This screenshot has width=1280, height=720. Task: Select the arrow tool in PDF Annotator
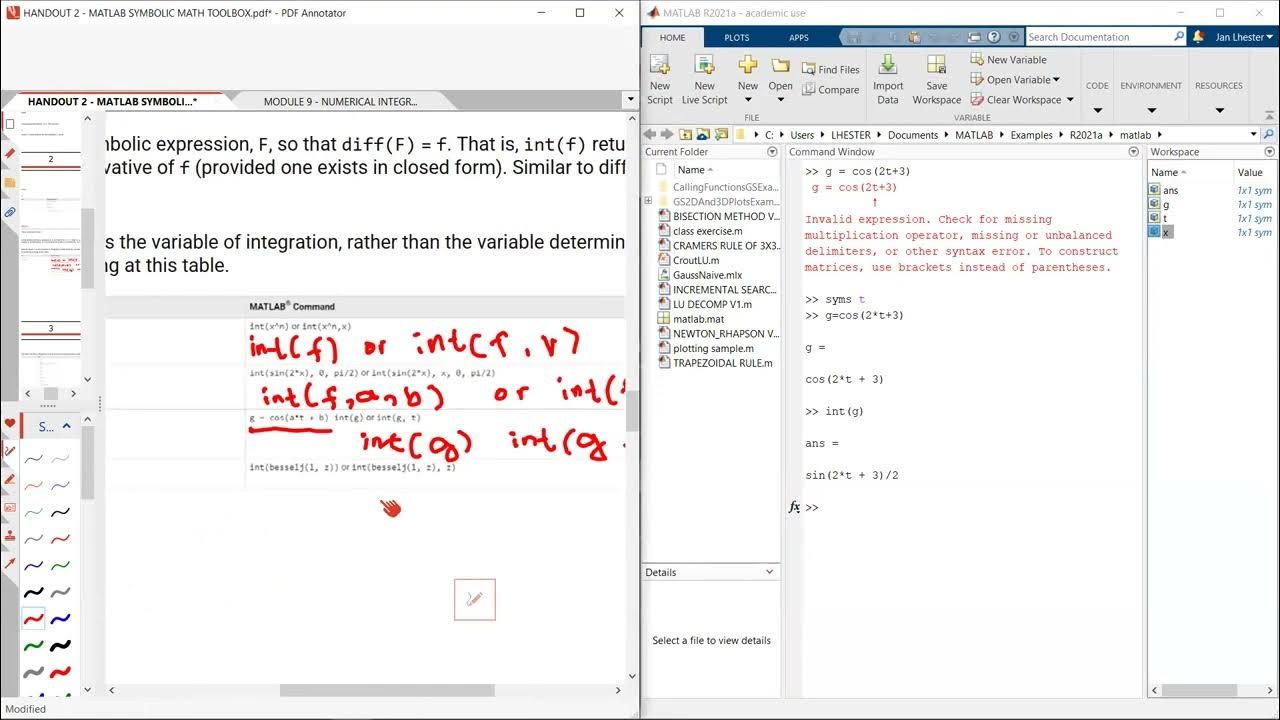coord(10,564)
